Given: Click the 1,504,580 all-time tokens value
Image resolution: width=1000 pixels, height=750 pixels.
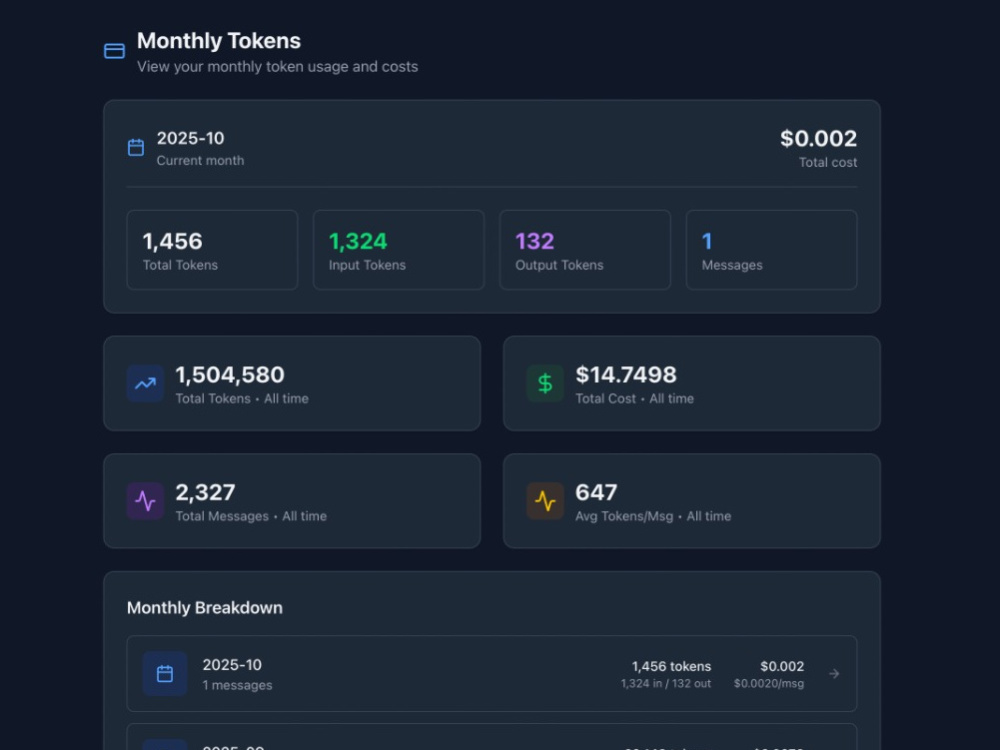Looking at the screenshot, I should [230, 375].
